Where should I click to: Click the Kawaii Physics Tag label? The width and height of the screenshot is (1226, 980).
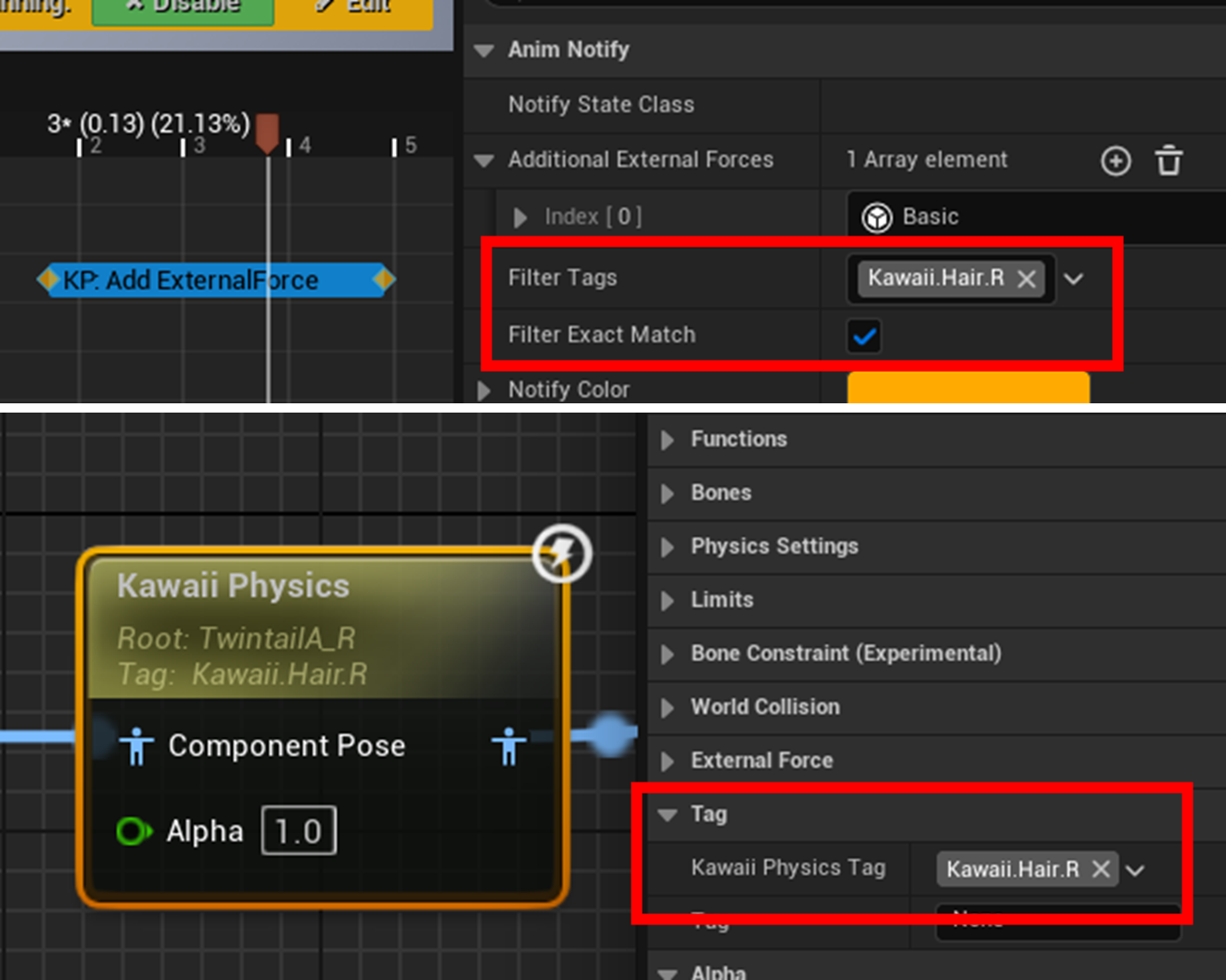pos(788,868)
